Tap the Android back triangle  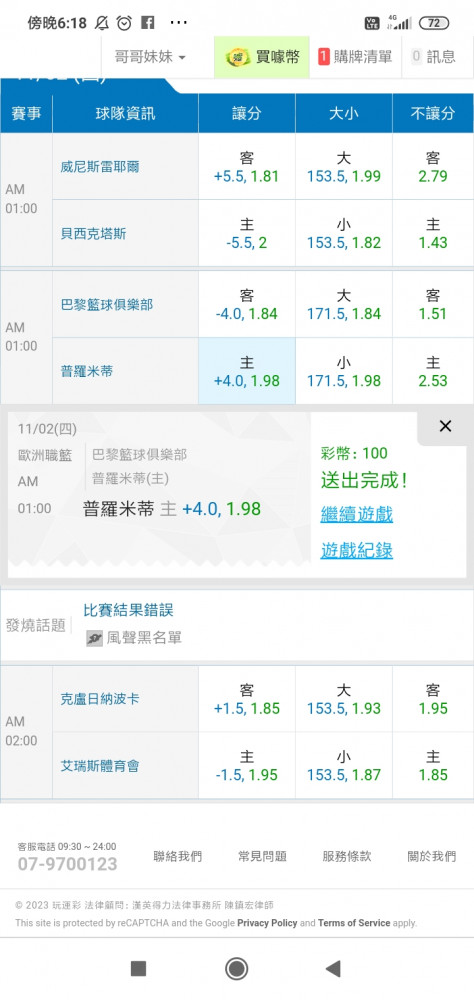pos(333,969)
